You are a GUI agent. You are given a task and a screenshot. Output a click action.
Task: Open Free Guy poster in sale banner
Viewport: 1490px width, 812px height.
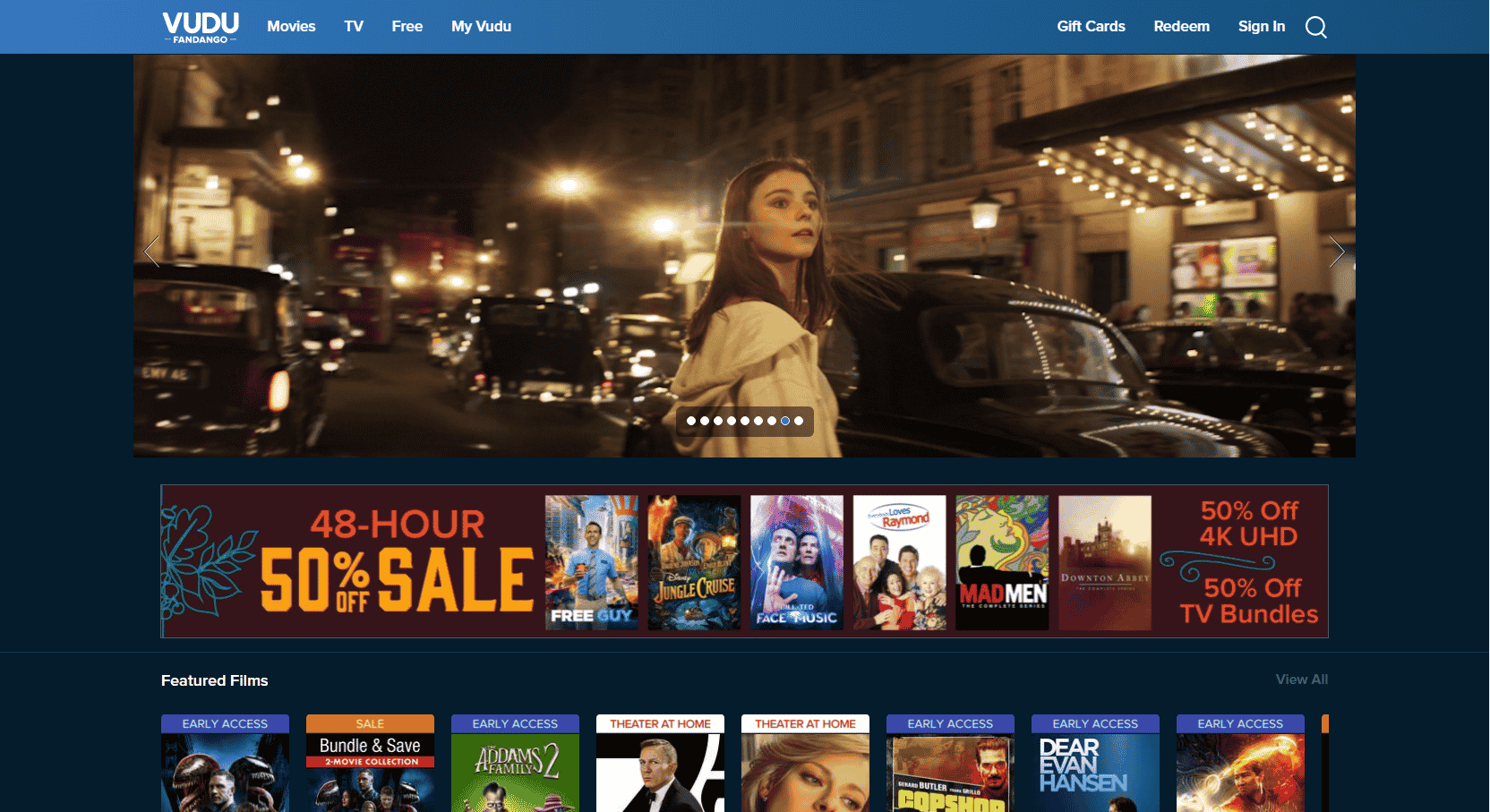[x=592, y=562]
